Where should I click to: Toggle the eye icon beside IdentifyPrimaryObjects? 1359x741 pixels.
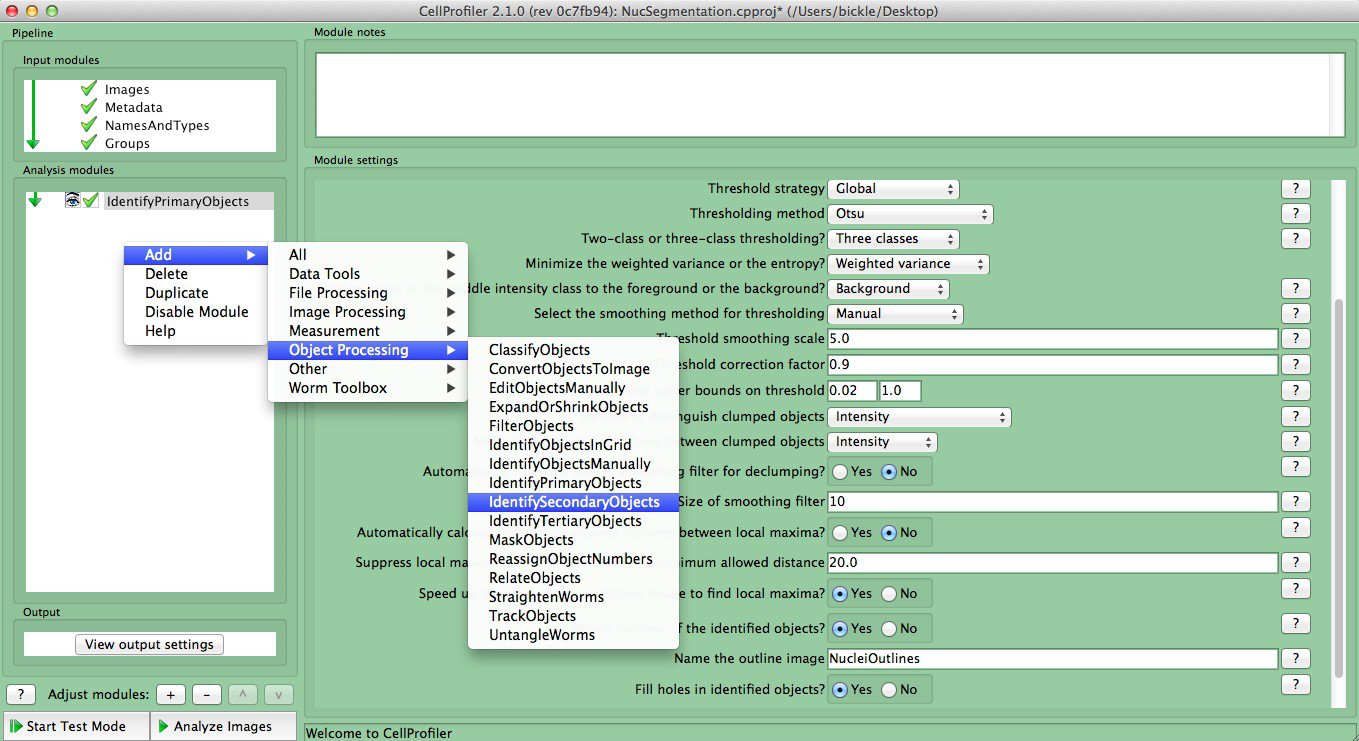pos(72,201)
